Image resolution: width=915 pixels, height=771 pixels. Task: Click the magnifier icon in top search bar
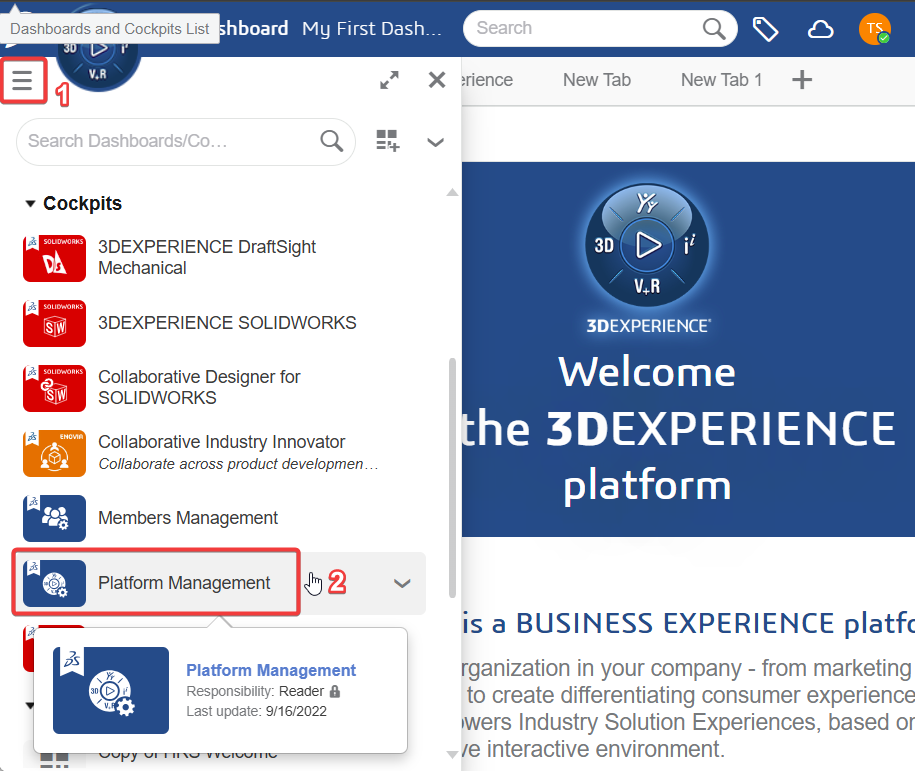tap(714, 28)
